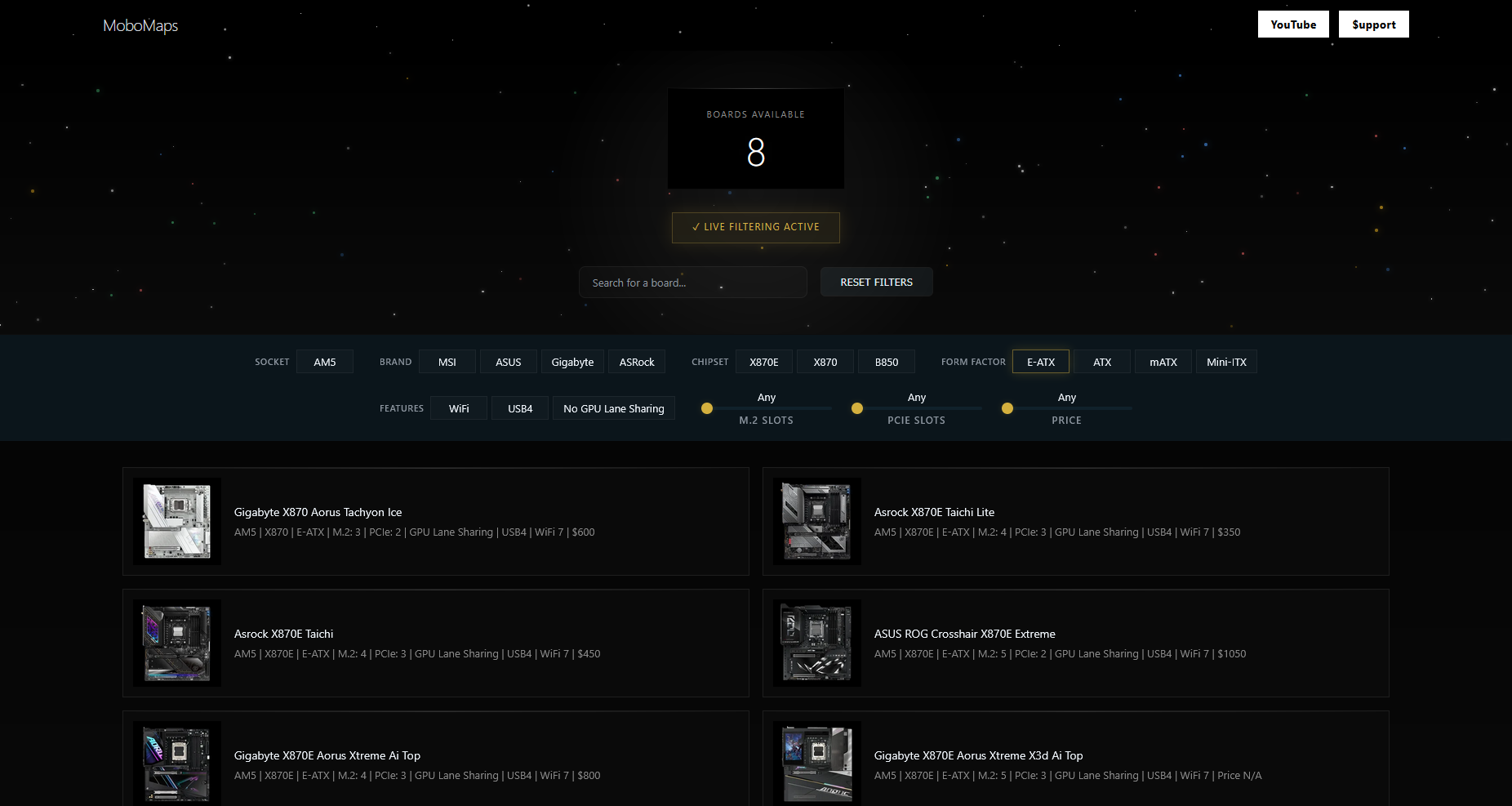
Task: Open the Gigabyte X870E Aorus Xtreme Ai Top image
Action: pyautogui.click(x=177, y=764)
